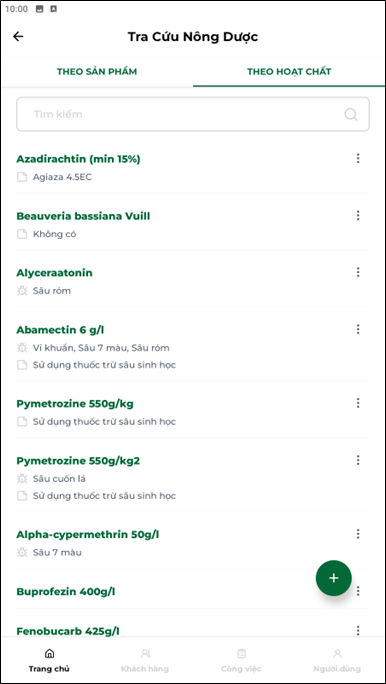The height and width of the screenshot is (684, 386).
Task: Open more options for Azadirachtin (min 15%)
Action: click(358, 158)
